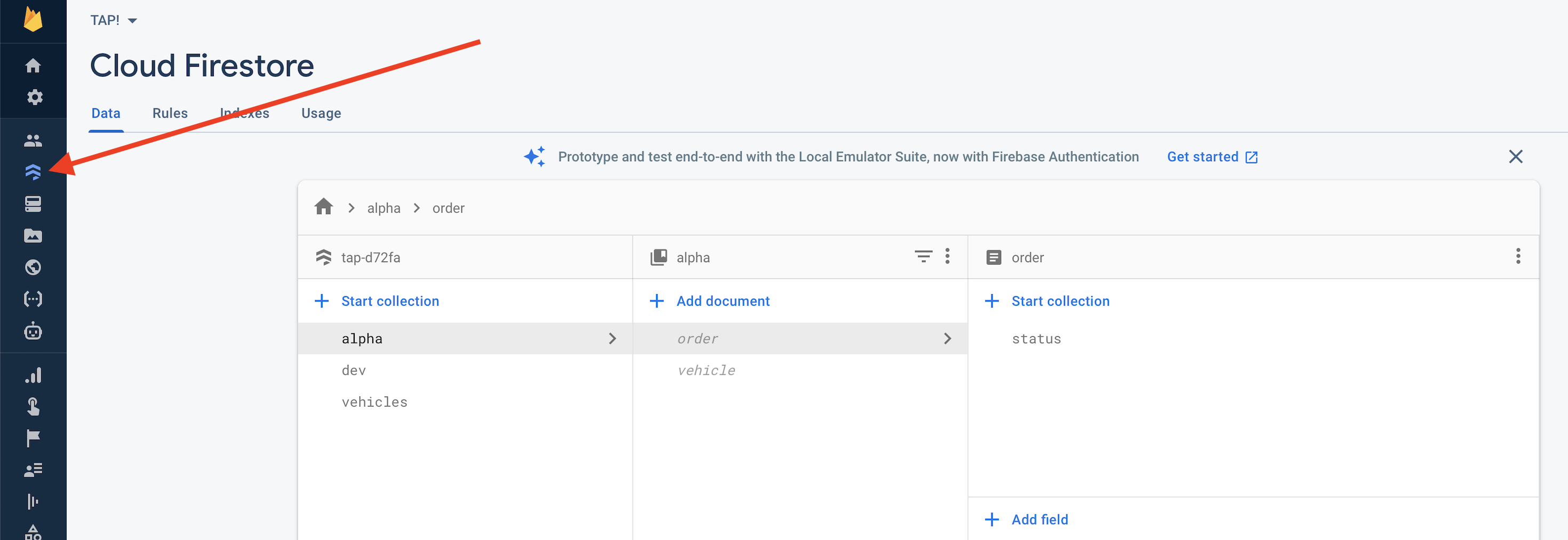Open Cloud Firestore icon in sidebar
Screen dimensions: 1568x540
tap(33, 172)
